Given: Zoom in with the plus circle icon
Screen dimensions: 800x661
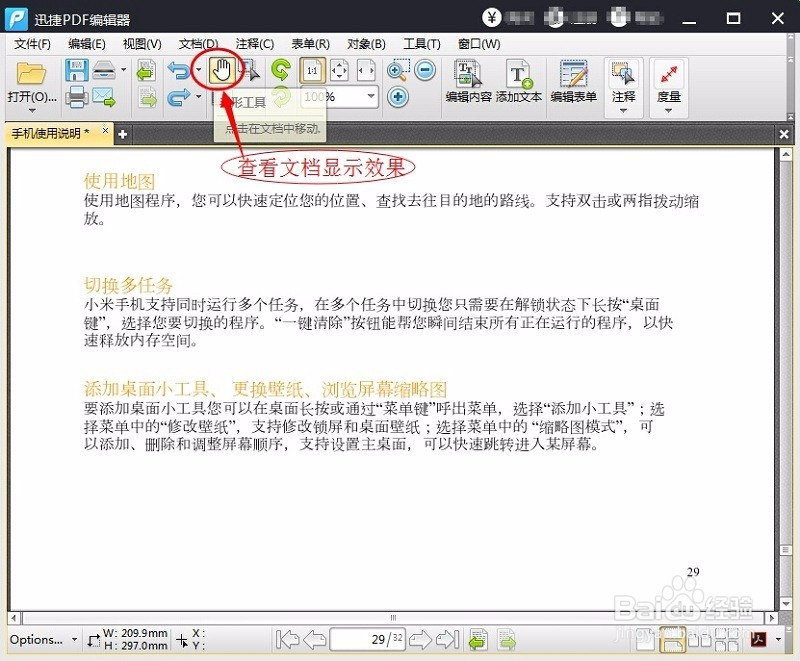Looking at the screenshot, I should coord(398,97).
